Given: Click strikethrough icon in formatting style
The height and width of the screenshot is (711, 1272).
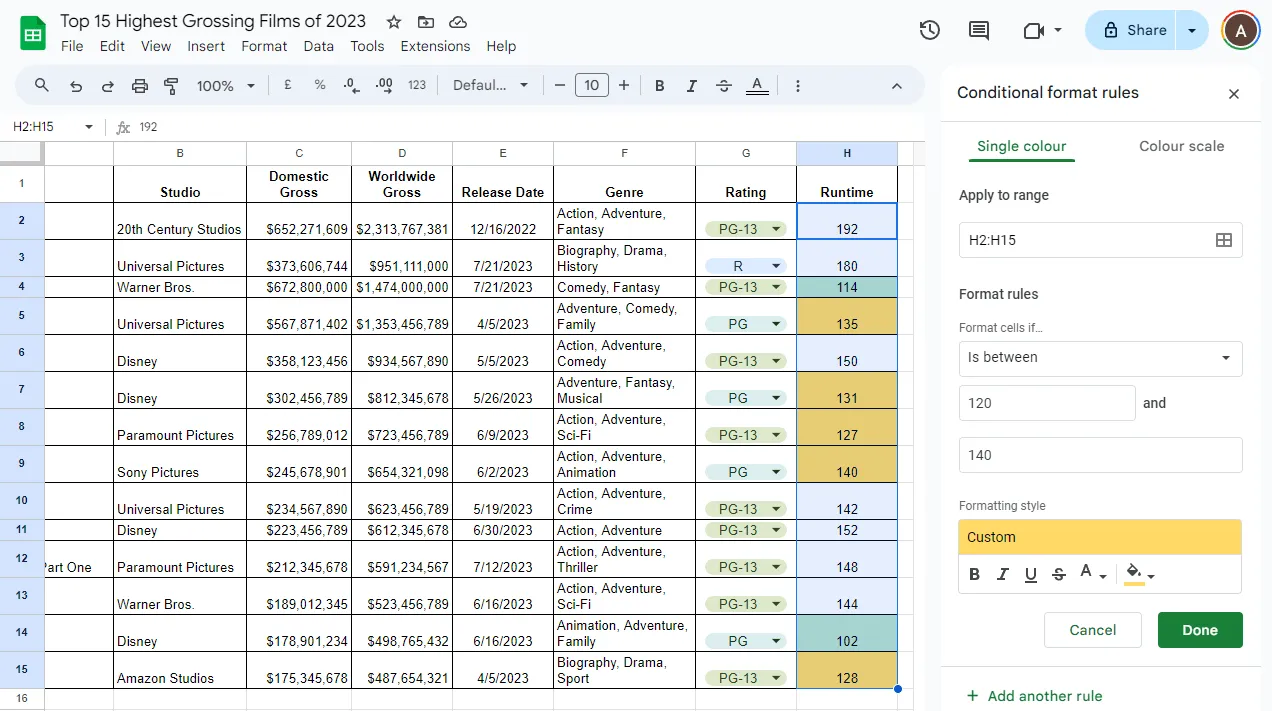Looking at the screenshot, I should click(1059, 574).
